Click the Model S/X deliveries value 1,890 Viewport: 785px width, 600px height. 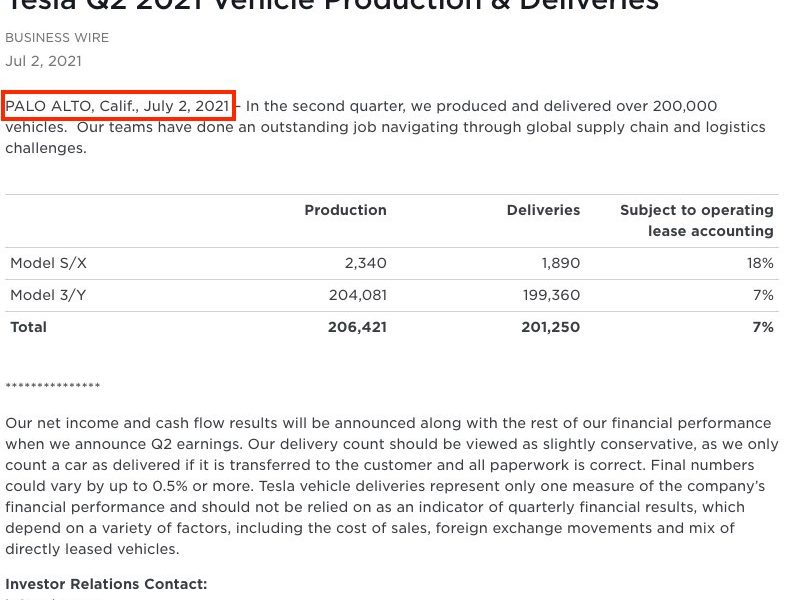click(x=561, y=263)
